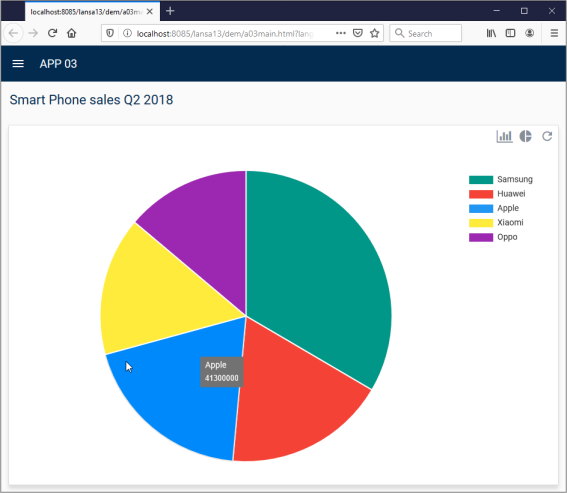
Task: Open the page actions ellipsis menu
Action: pos(341,33)
